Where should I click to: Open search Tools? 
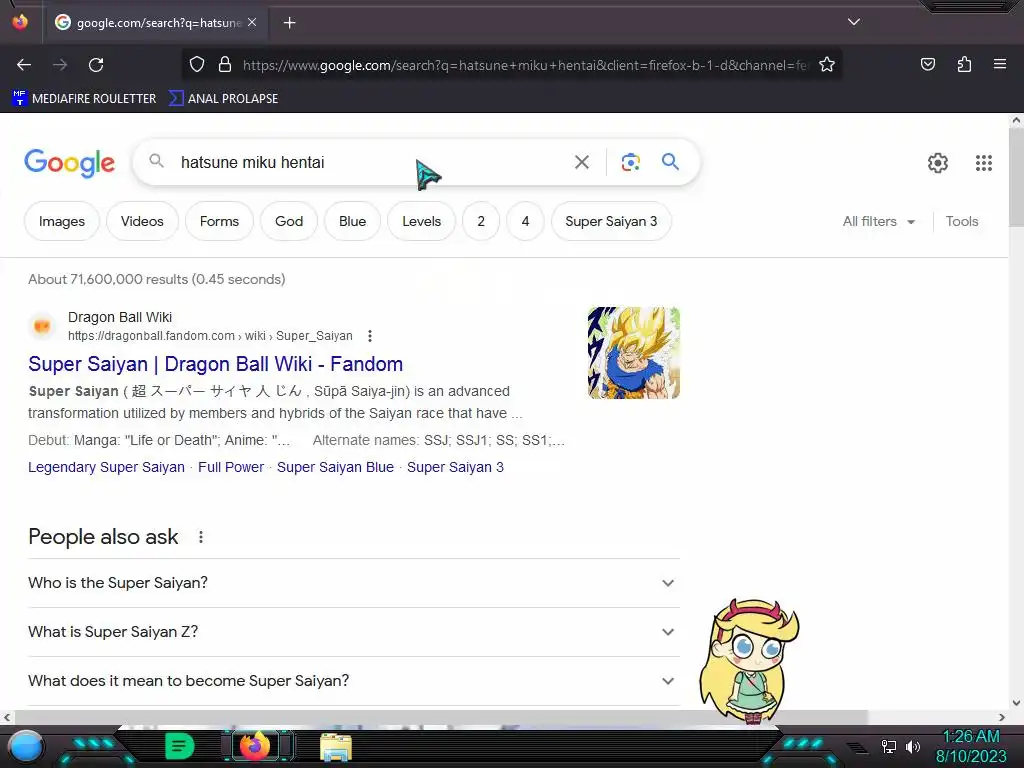961,221
